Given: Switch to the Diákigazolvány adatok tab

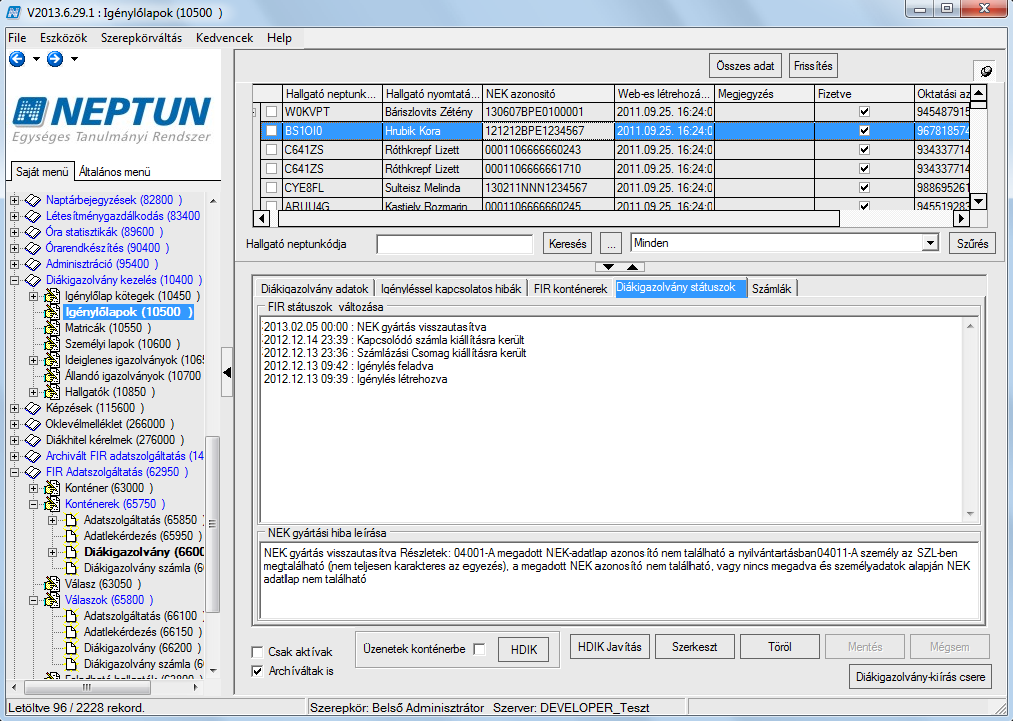Looking at the screenshot, I should pyautogui.click(x=315, y=289).
